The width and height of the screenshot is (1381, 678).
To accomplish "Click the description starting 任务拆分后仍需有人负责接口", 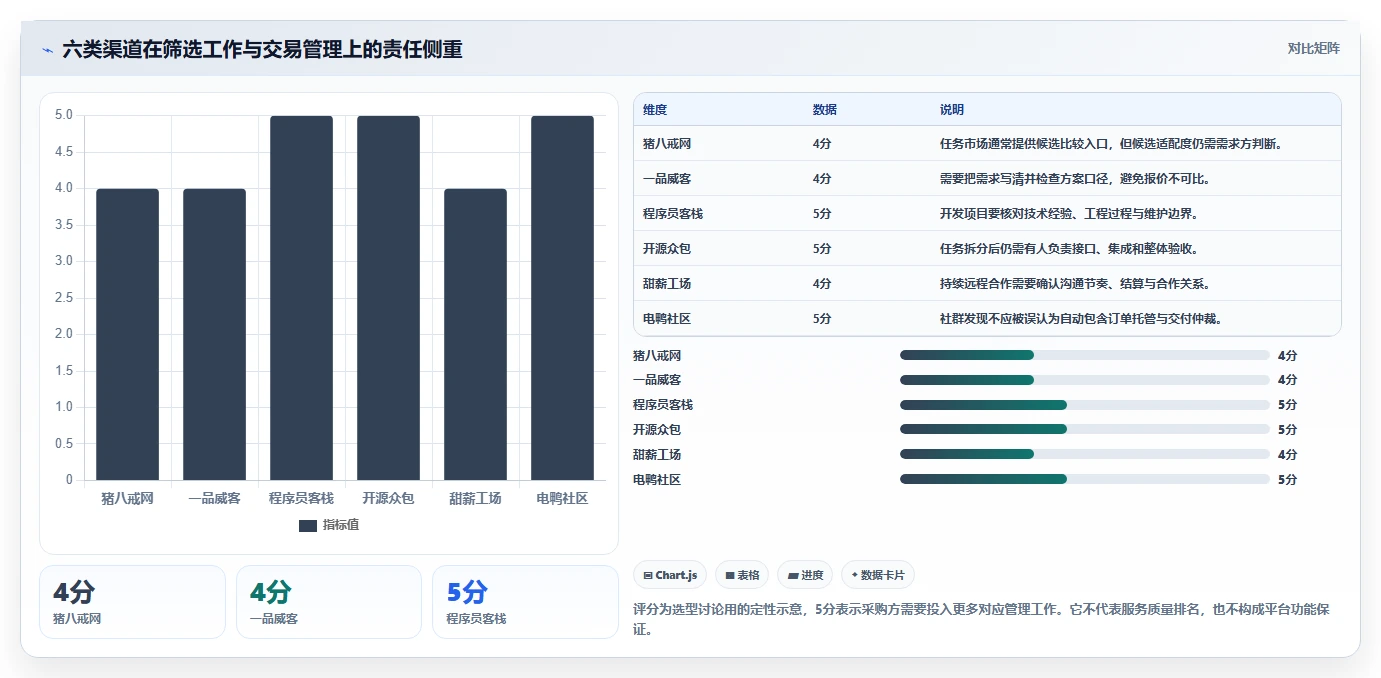I will point(1069,249).
